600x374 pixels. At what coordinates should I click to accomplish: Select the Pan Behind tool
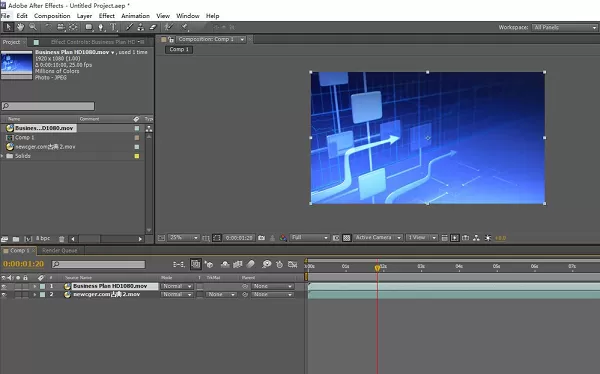pyautogui.click(x=73, y=27)
